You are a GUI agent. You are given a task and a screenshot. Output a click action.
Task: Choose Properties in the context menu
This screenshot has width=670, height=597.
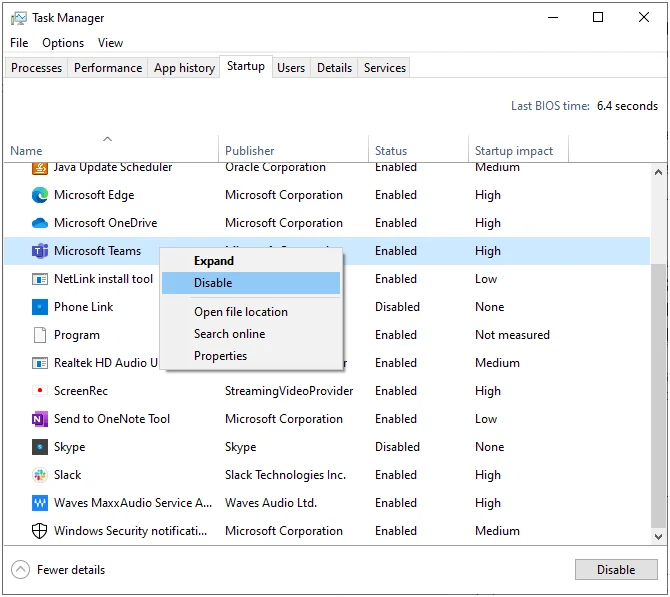coord(251,356)
